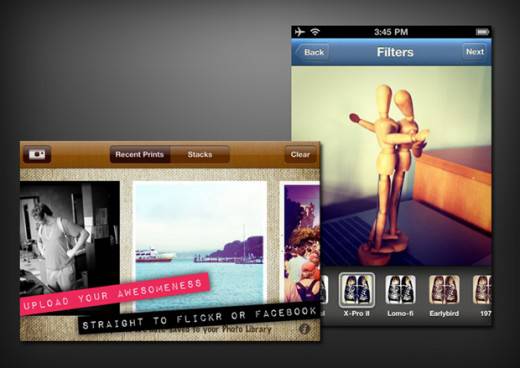
Task: Go Back from the Filters screen
Action: coord(312,52)
